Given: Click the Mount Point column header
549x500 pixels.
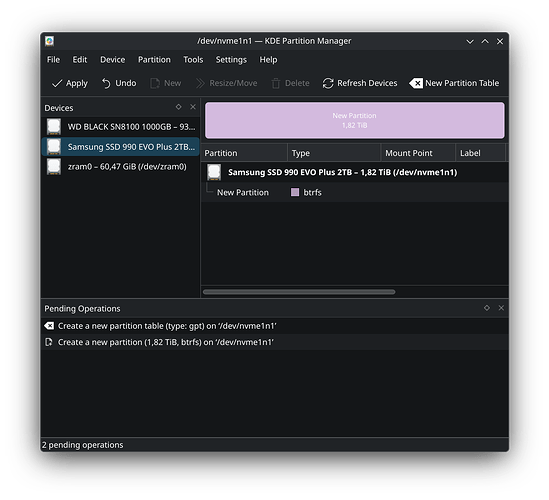Looking at the screenshot, I should tap(418, 153).
